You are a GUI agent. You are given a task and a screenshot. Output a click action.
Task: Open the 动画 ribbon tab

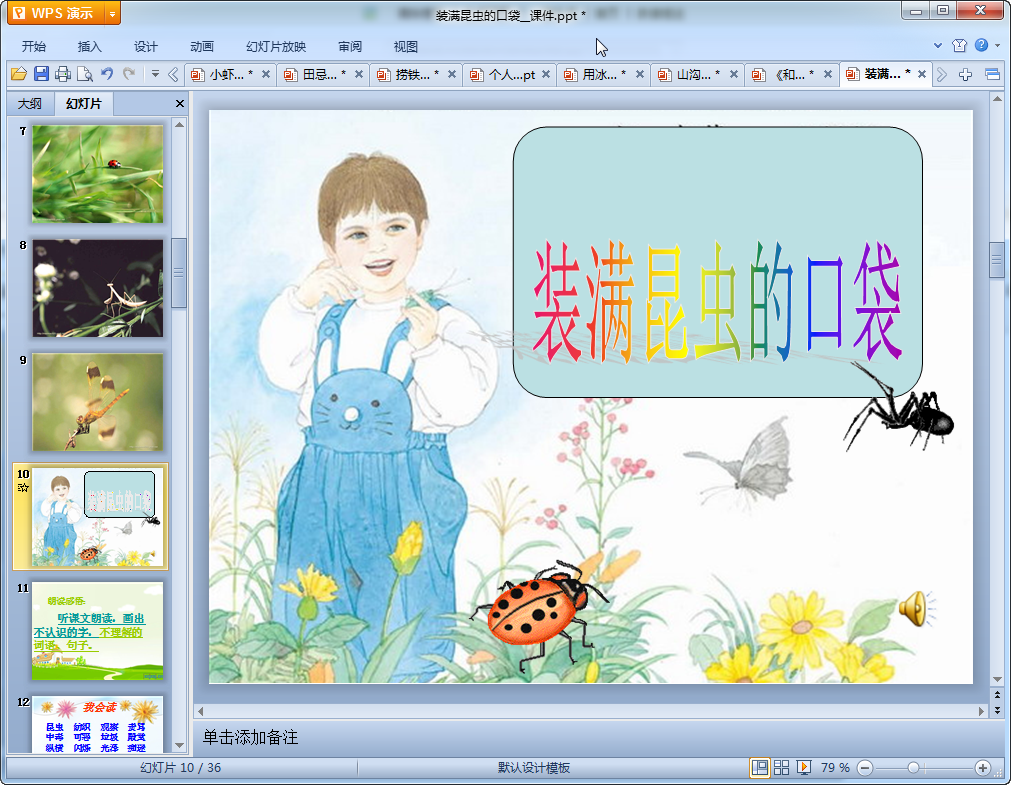(202, 46)
